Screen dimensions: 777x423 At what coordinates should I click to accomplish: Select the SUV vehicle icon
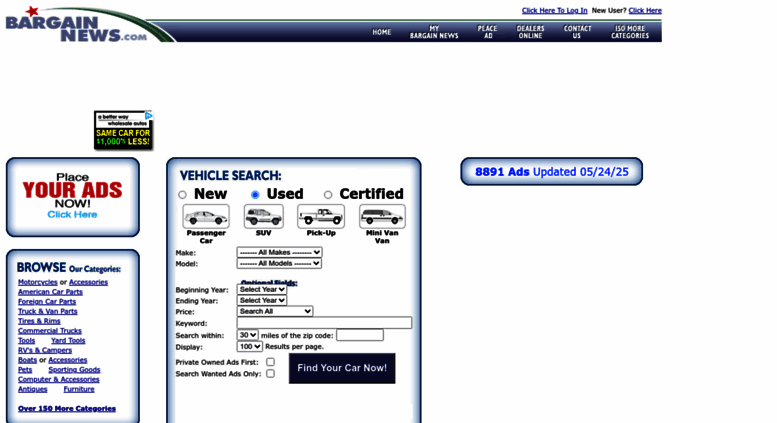[264, 216]
